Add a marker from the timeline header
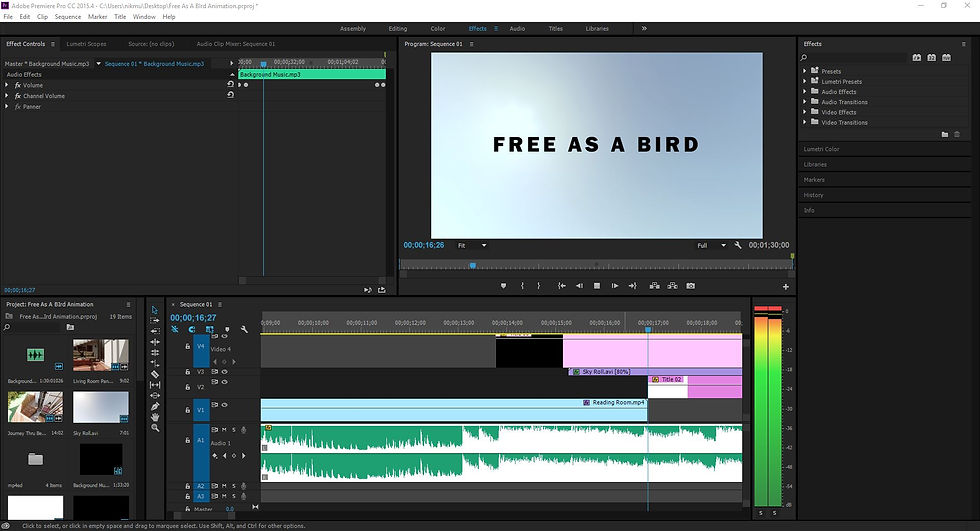Viewport: 980px width, 531px height. point(227,329)
